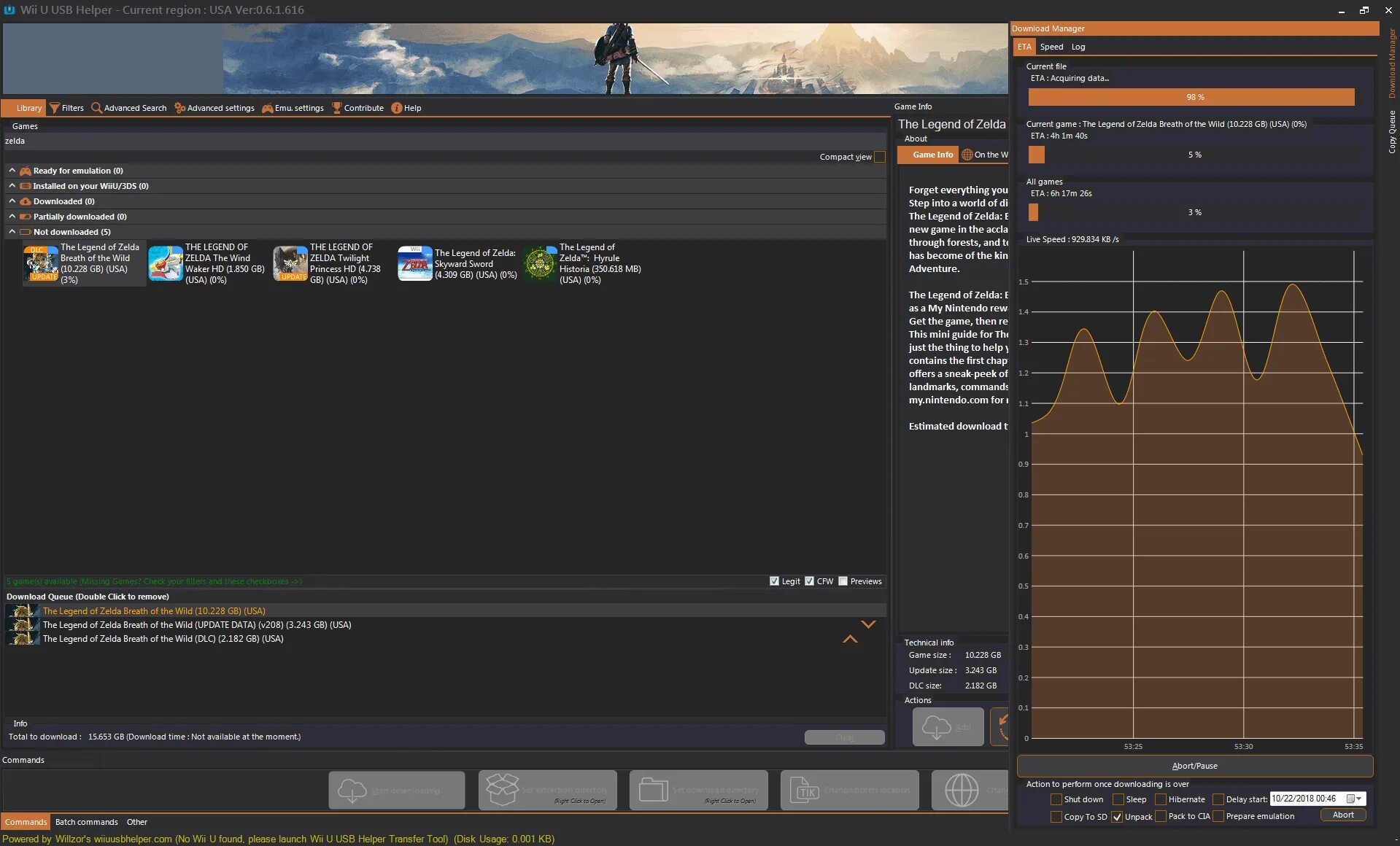Switch to the Other commands tab
This screenshot has height=846, width=1400.
[136, 822]
